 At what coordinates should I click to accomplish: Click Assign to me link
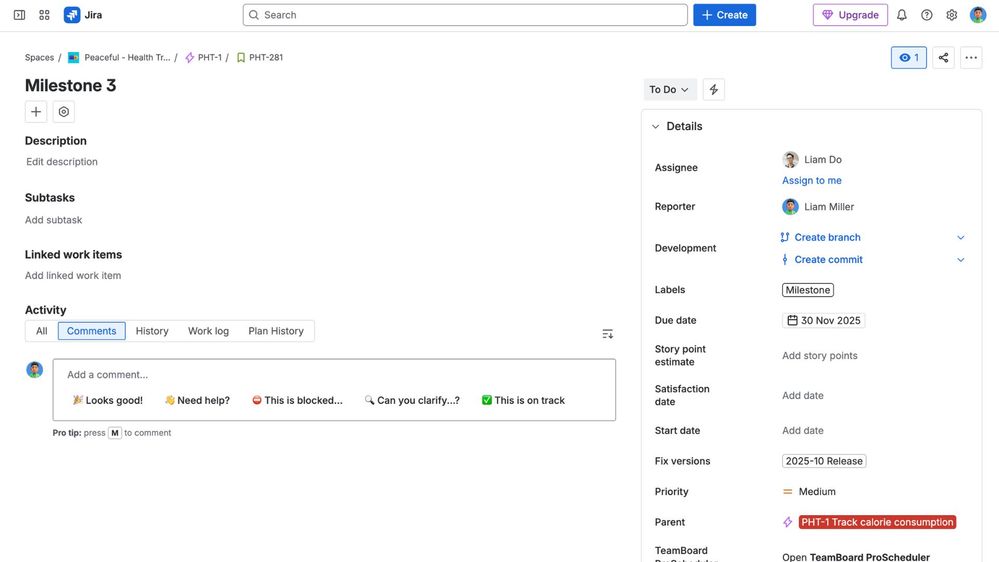[x=812, y=180]
